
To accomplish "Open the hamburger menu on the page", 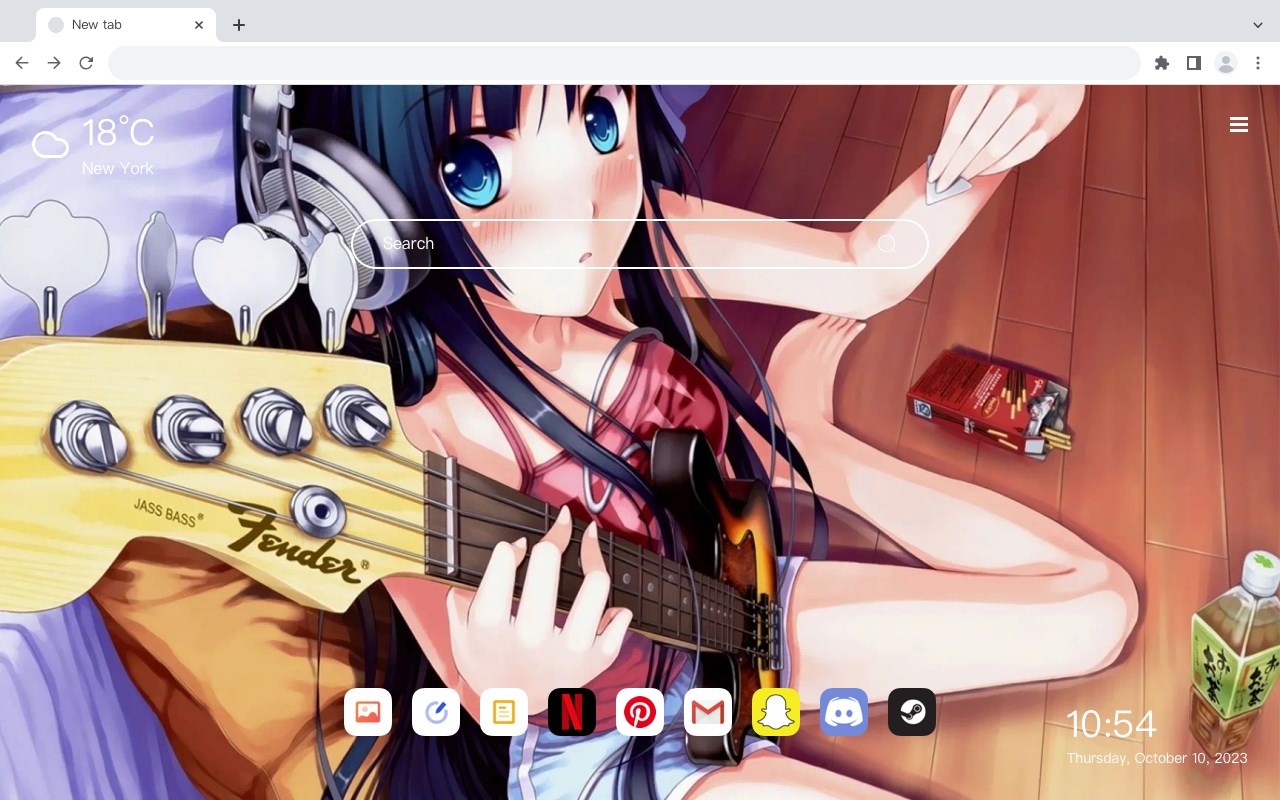I will pos(1239,125).
